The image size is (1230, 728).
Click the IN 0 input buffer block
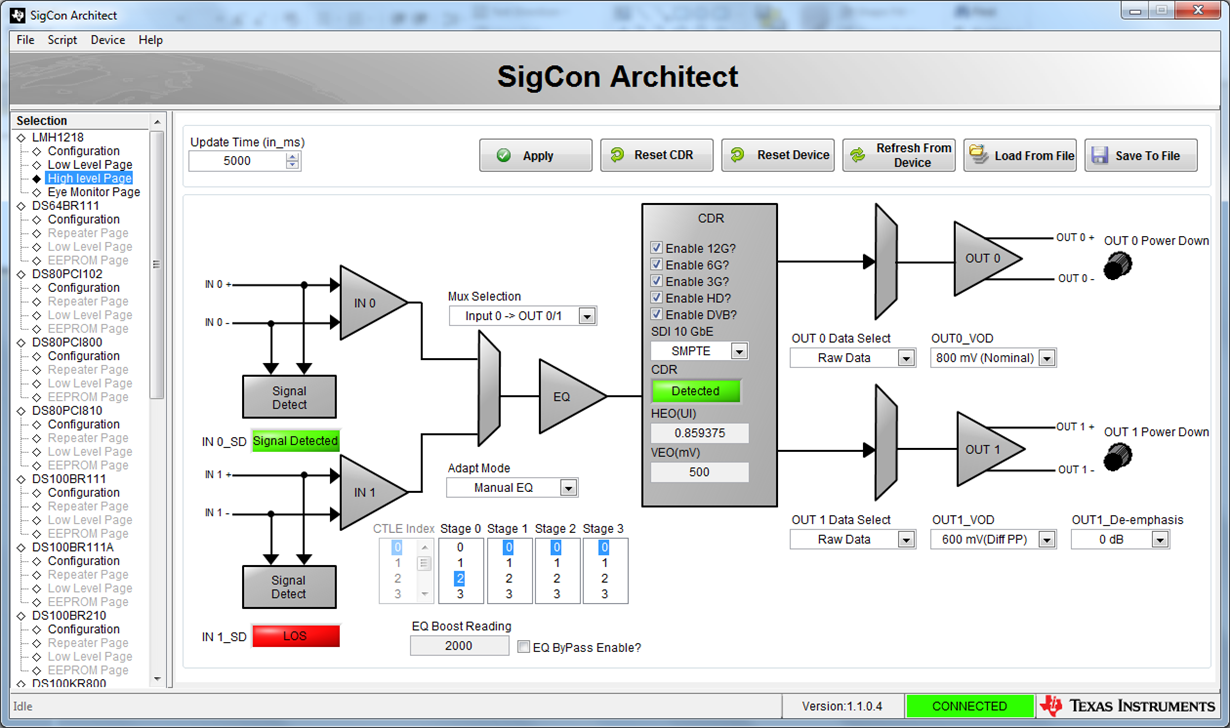pyautogui.click(x=369, y=303)
